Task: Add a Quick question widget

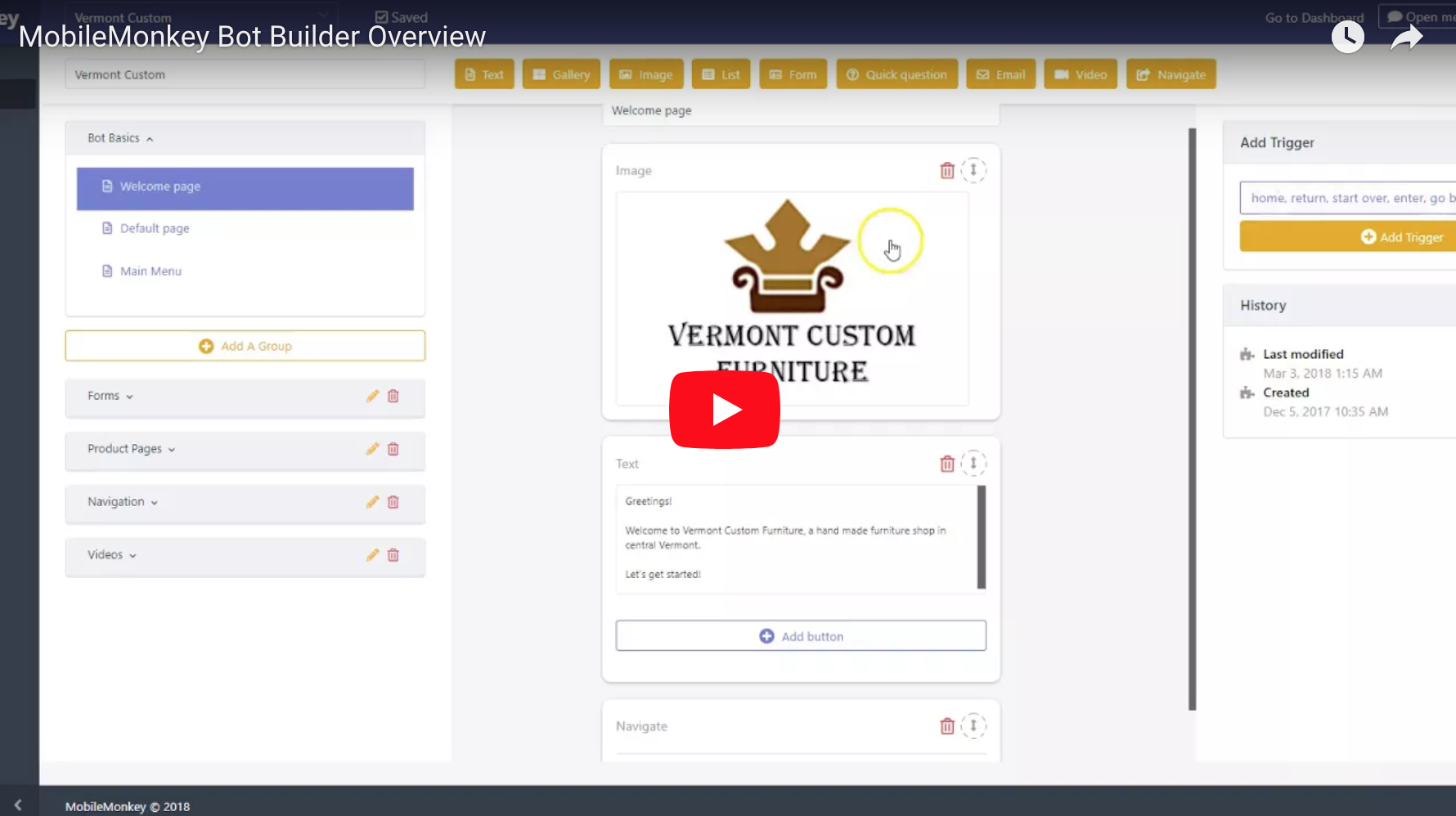Action: (897, 74)
